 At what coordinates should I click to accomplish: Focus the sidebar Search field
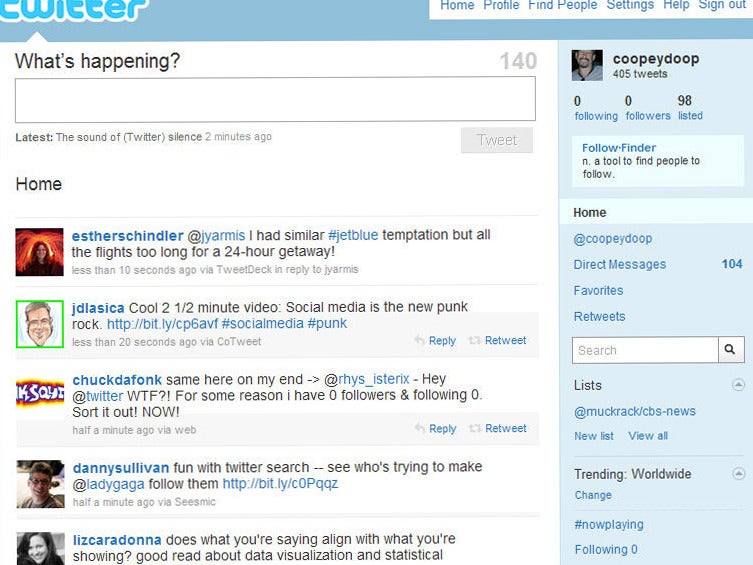click(x=645, y=350)
